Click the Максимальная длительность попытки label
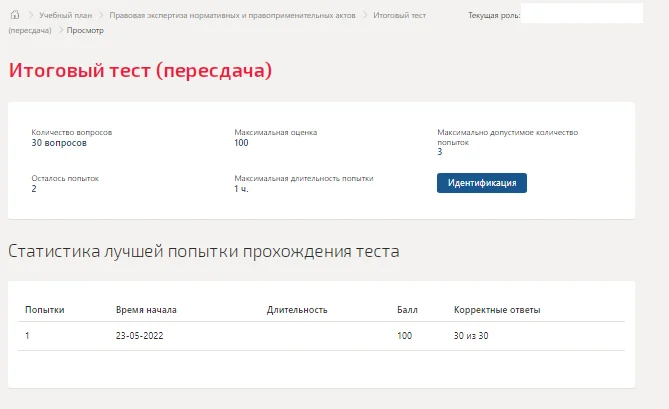 tap(304, 178)
